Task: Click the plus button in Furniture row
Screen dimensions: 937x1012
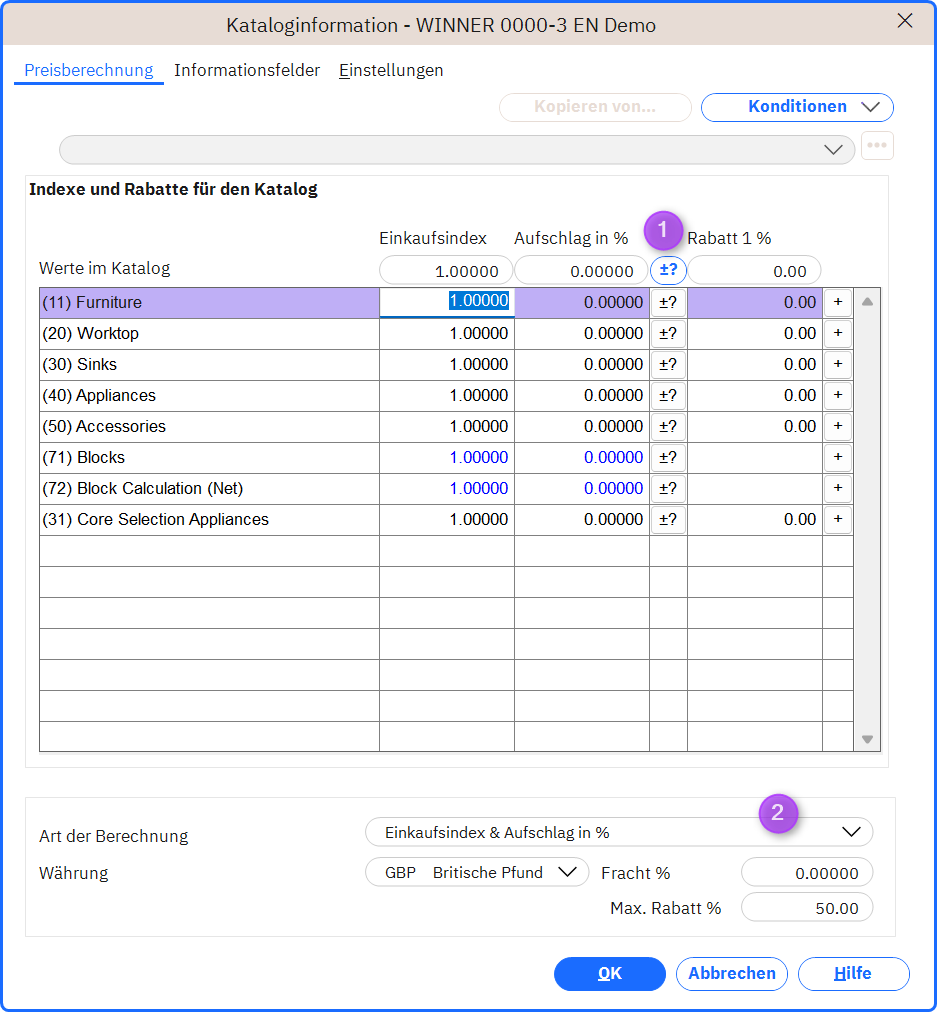Action: (x=838, y=303)
